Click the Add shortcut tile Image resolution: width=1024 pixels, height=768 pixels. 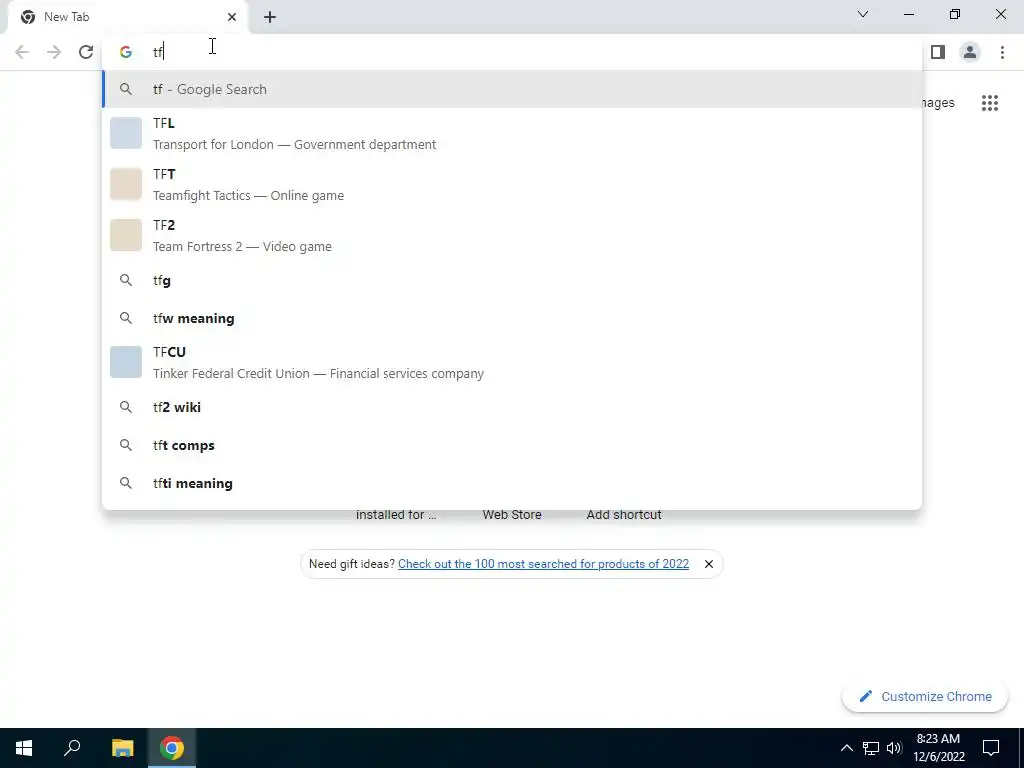(624, 515)
